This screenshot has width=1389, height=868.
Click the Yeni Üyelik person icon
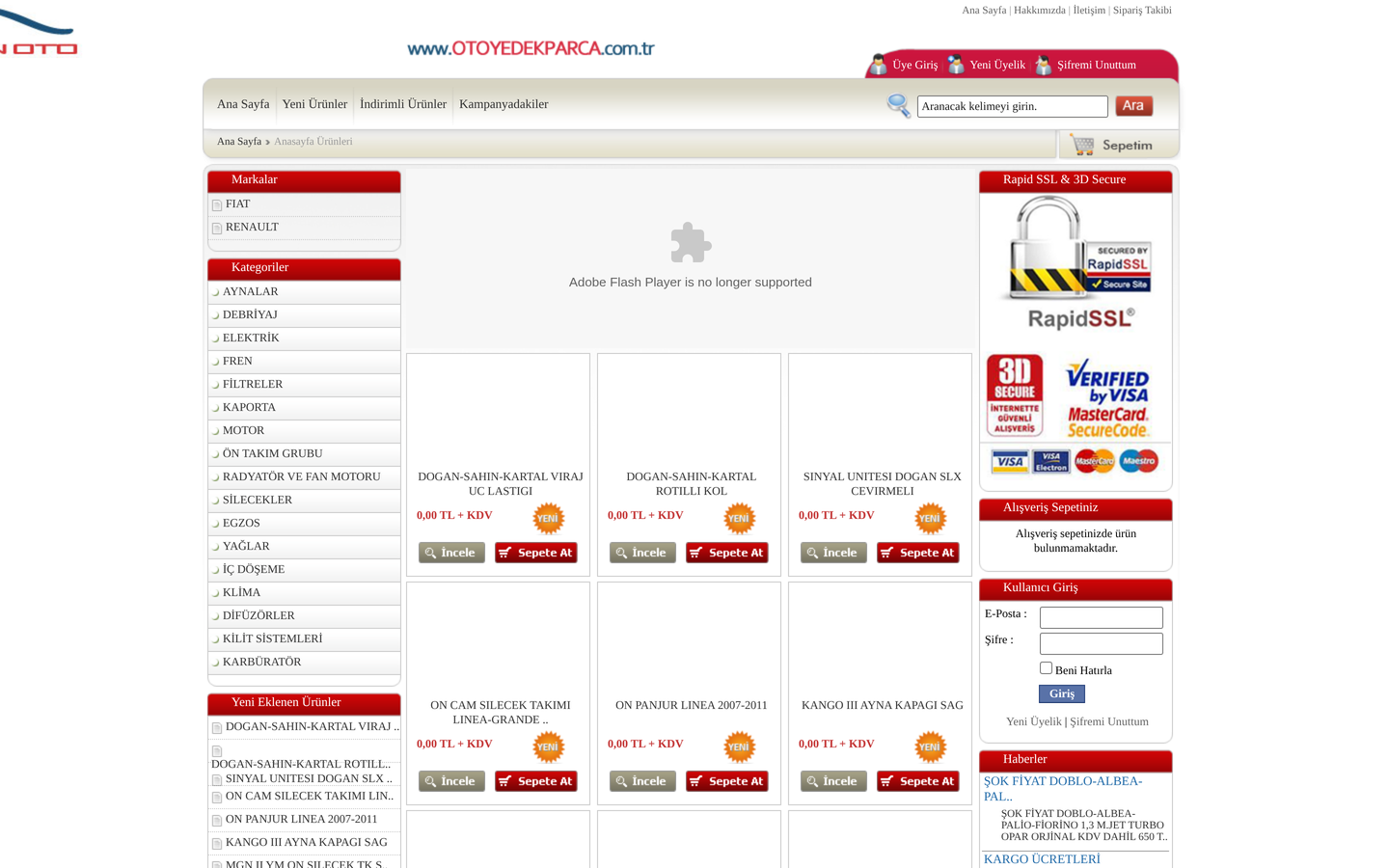pos(956,65)
